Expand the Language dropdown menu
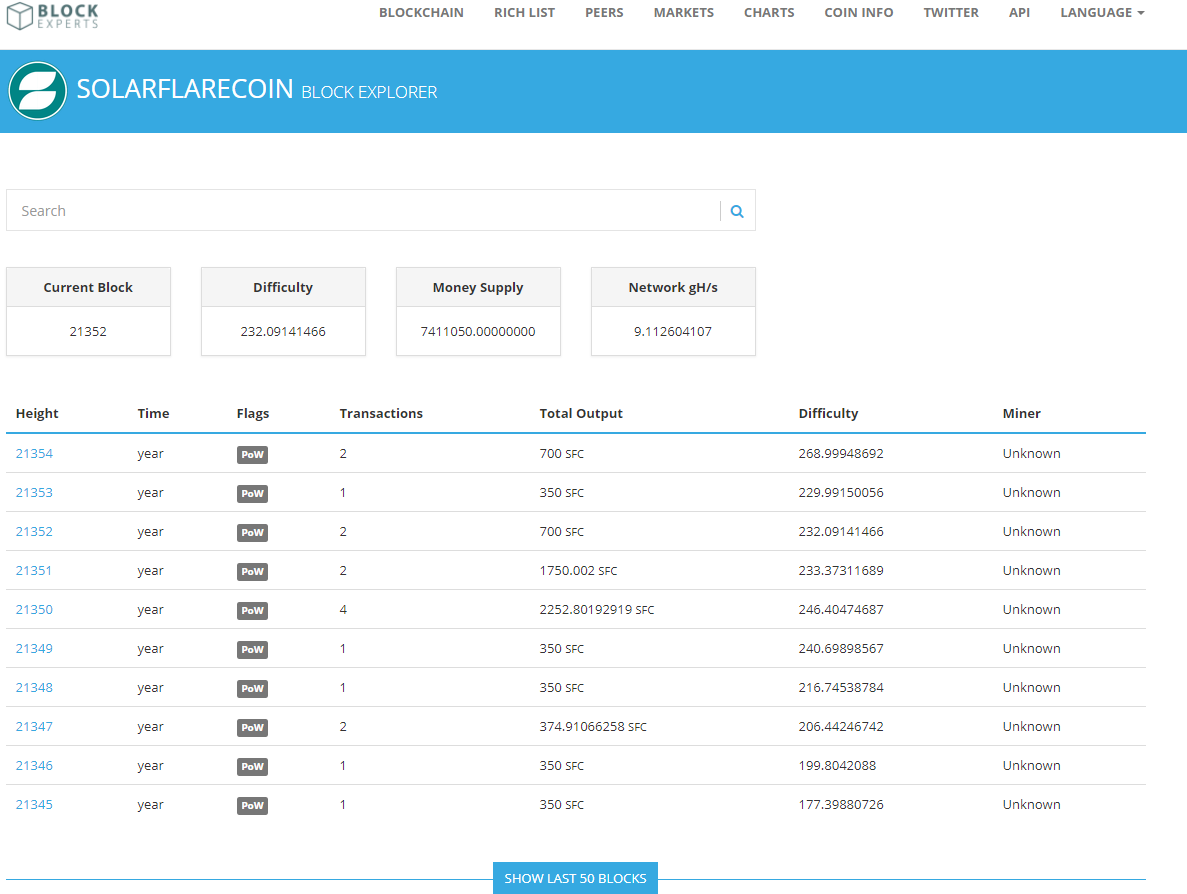Screen dimensions: 1187x894 point(1101,13)
